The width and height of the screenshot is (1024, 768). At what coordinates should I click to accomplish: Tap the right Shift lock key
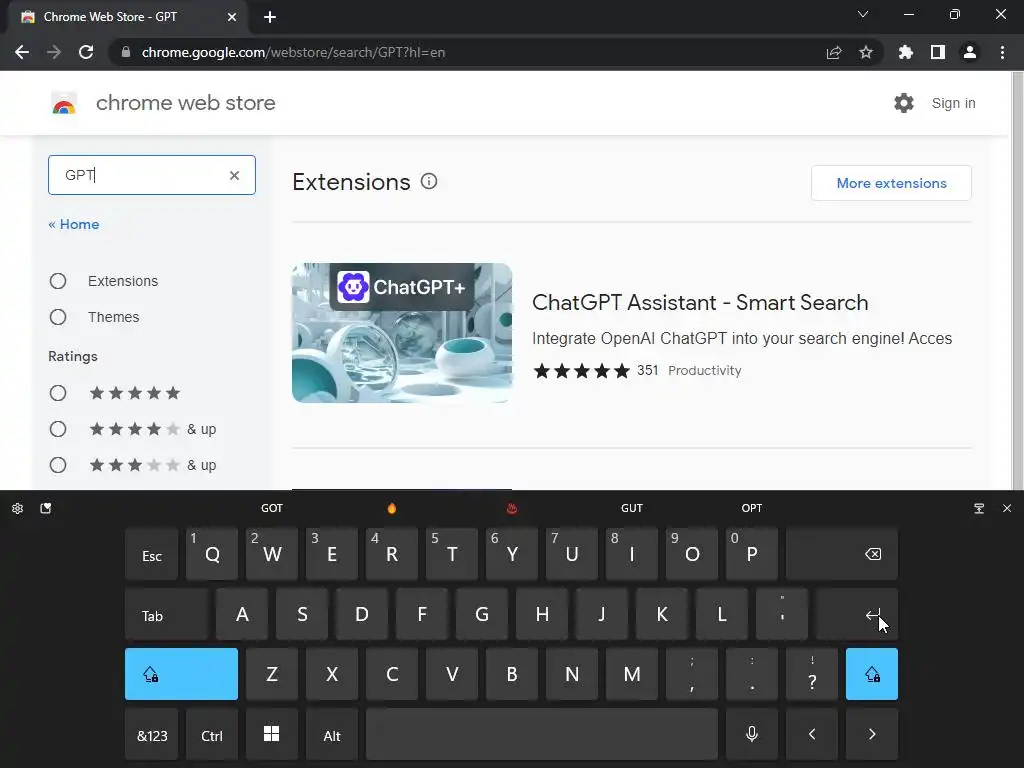point(872,674)
